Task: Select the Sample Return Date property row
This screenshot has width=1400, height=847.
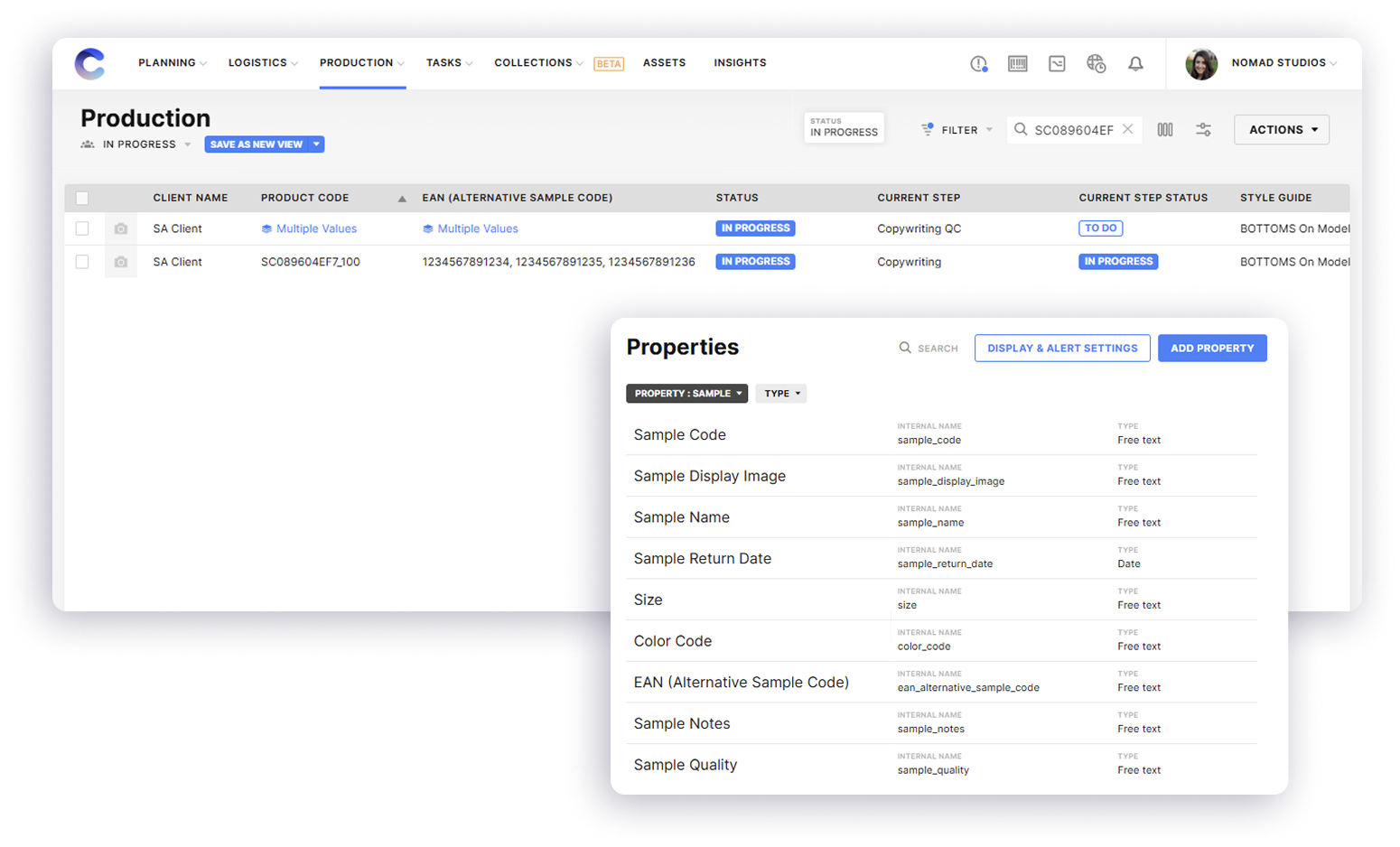Action: pos(941,559)
